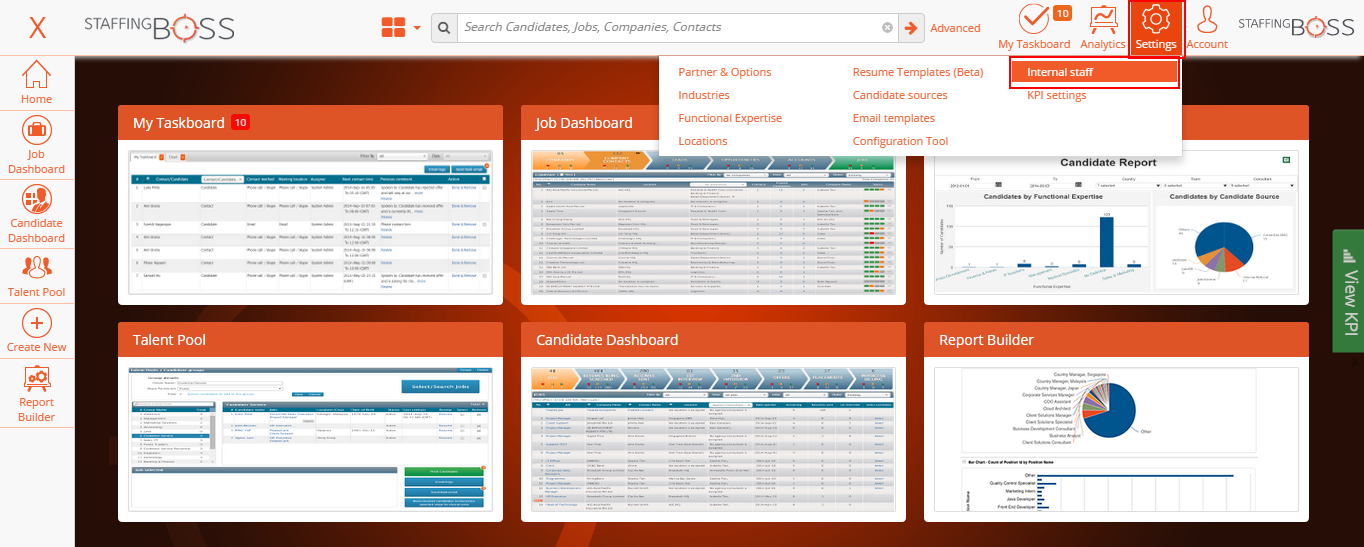This screenshot has width=1364, height=547.
Task: Open Candidate sources menu entry
Action: [900, 95]
